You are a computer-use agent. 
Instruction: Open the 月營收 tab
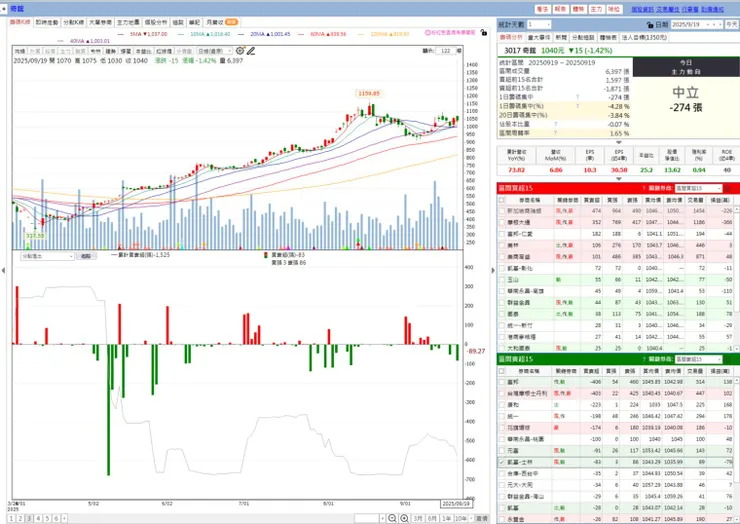click(x=222, y=22)
